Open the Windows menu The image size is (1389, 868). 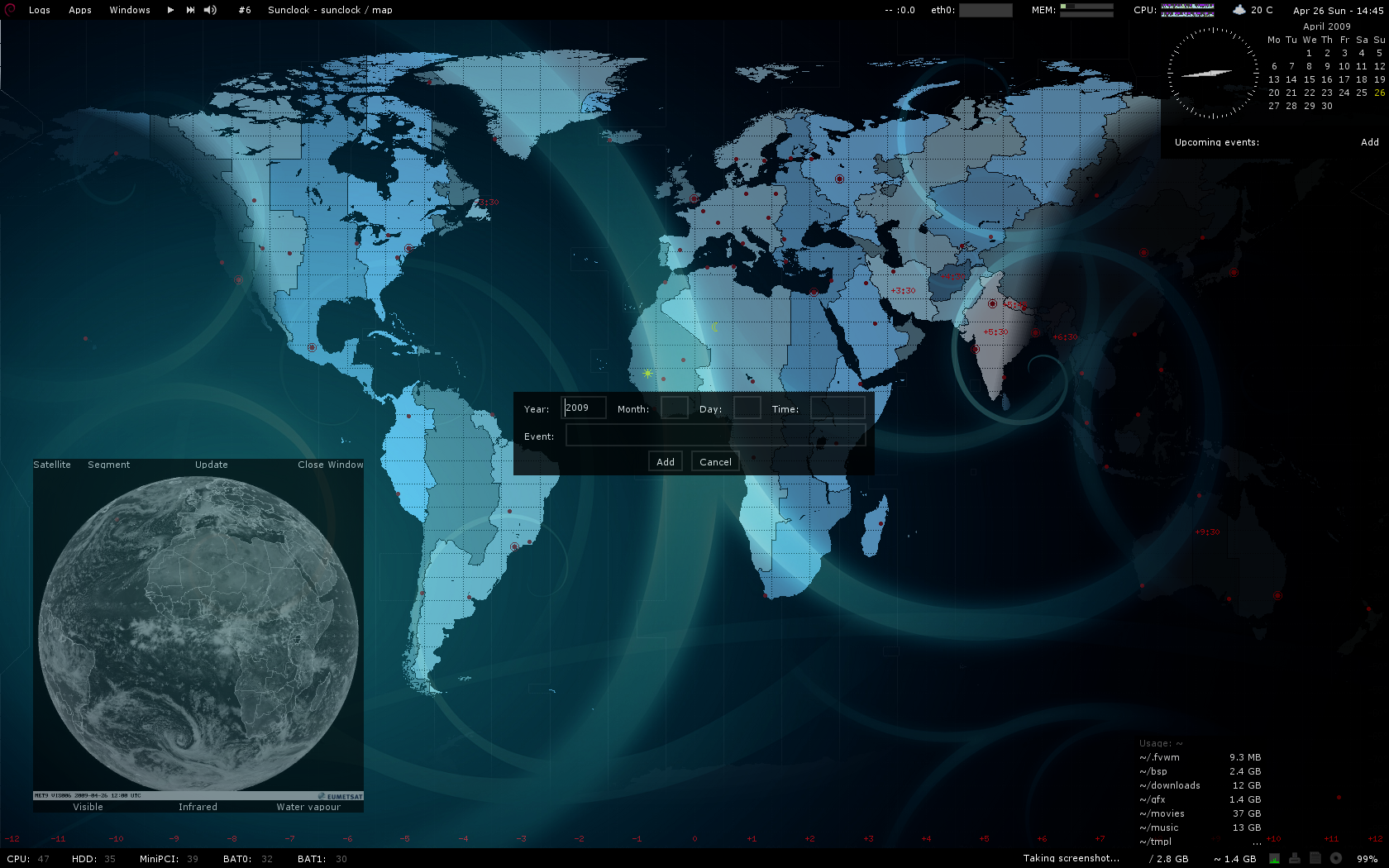[x=130, y=10]
